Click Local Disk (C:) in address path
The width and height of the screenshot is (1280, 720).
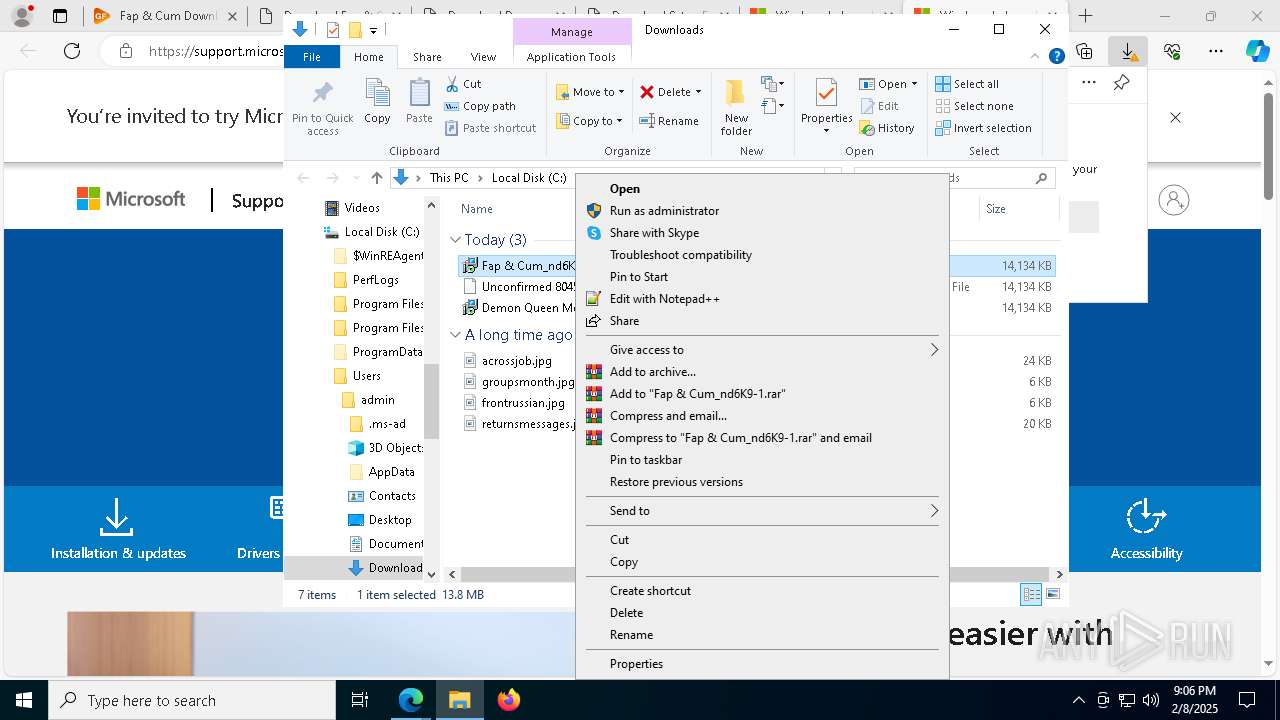pyautogui.click(x=529, y=178)
